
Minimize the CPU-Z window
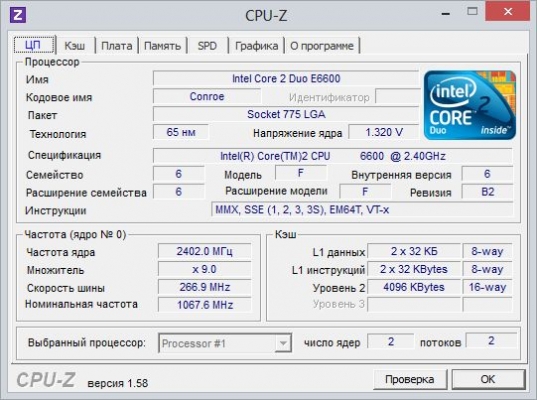pyautogui.click(x=446, y=13)
